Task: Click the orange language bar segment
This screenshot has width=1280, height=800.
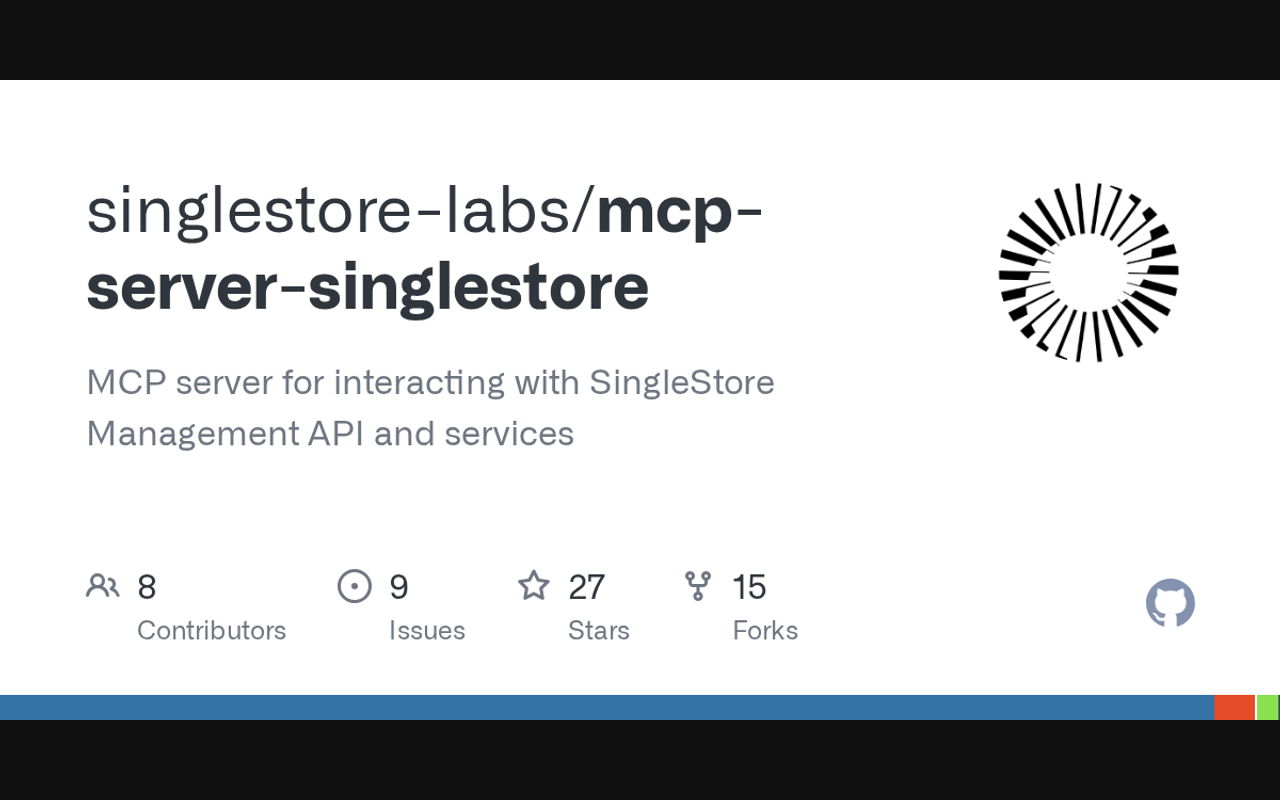Action: pos(1234,707)
